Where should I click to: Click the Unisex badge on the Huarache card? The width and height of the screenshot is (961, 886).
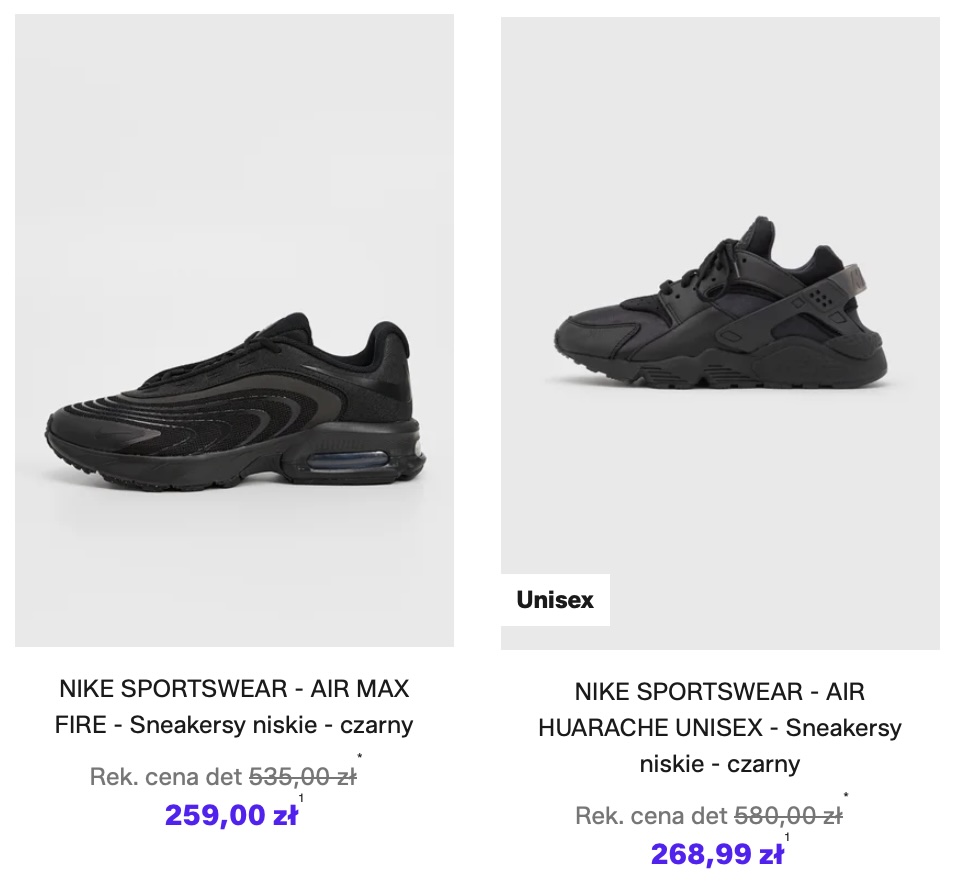pos(555,600)
